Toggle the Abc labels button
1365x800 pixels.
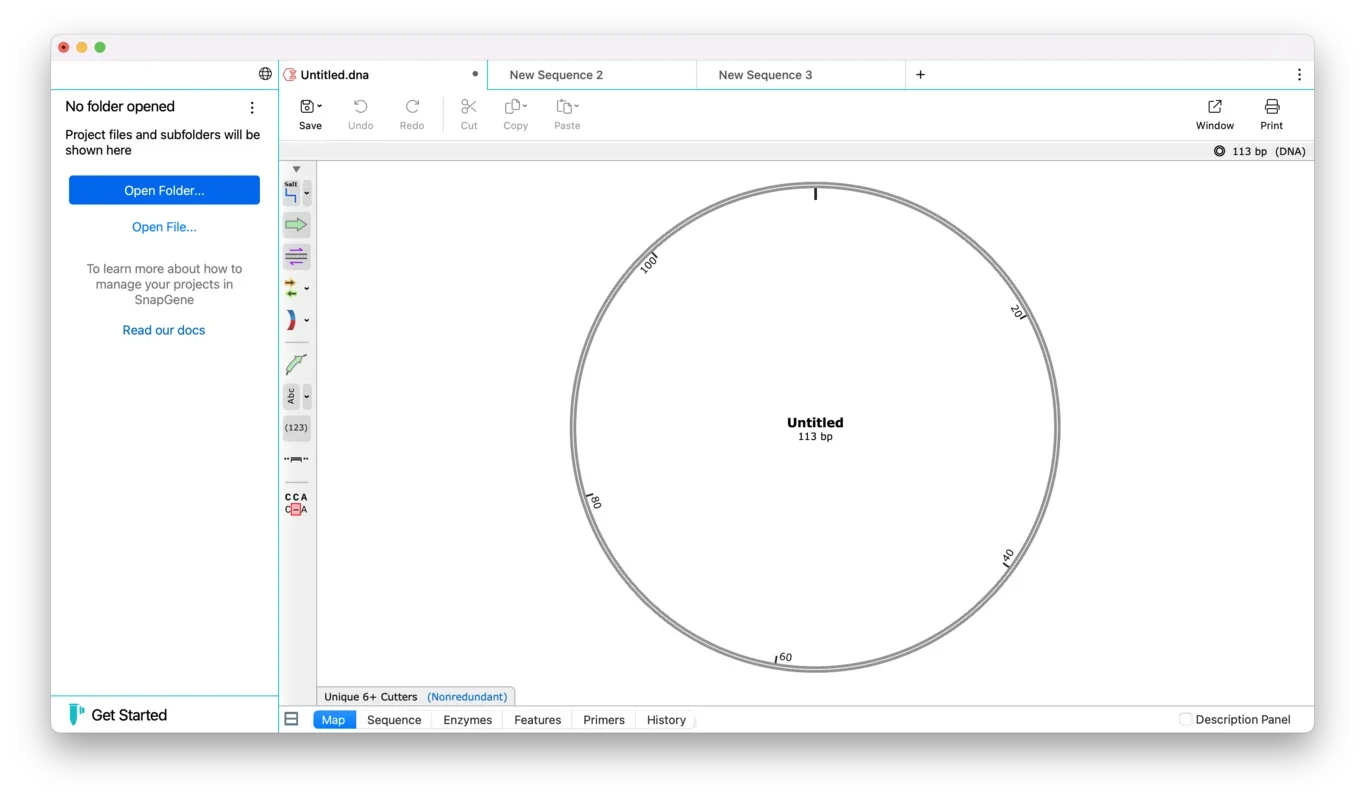tap(291, 396)
